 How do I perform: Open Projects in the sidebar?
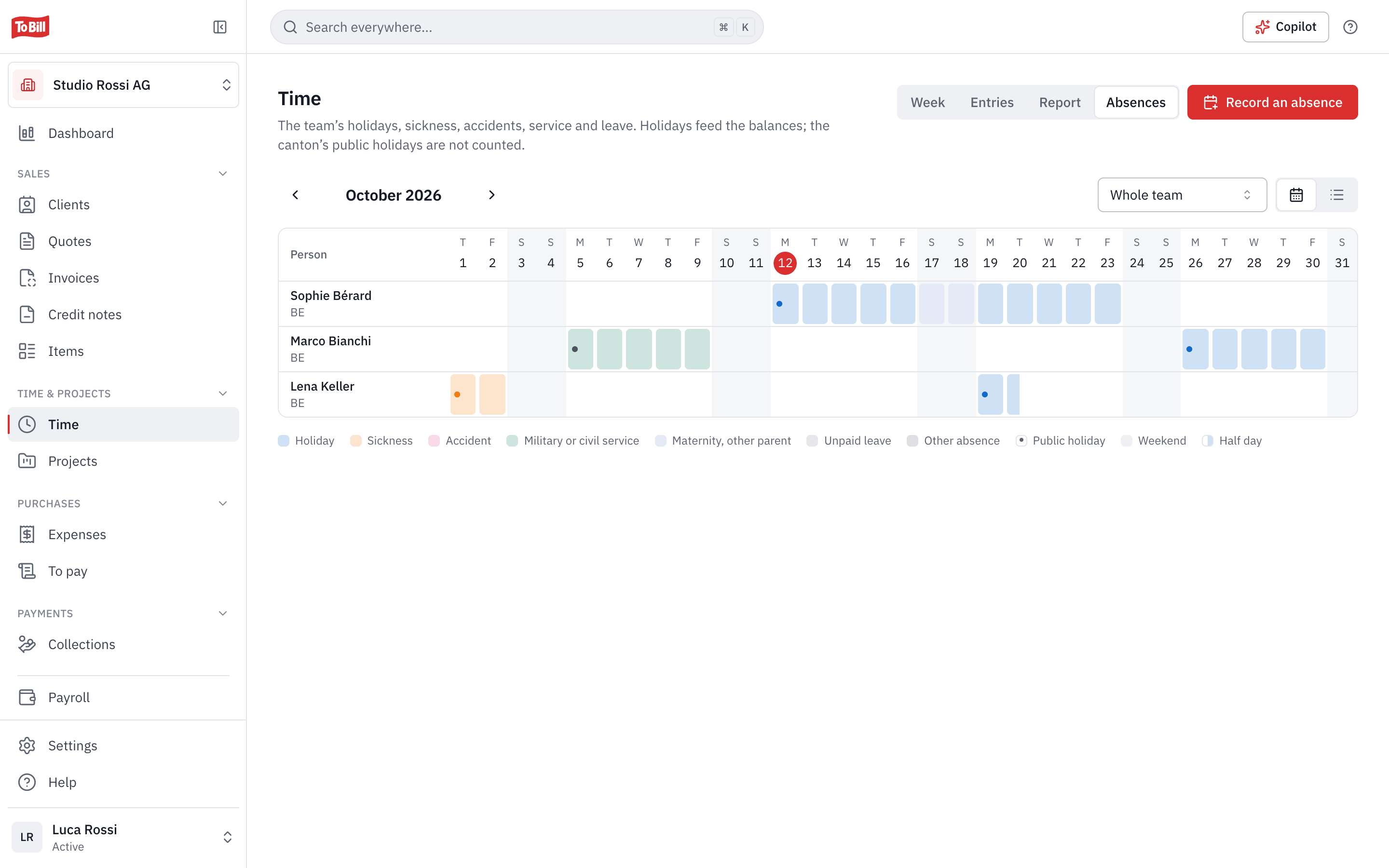click(x=123, y=461)
